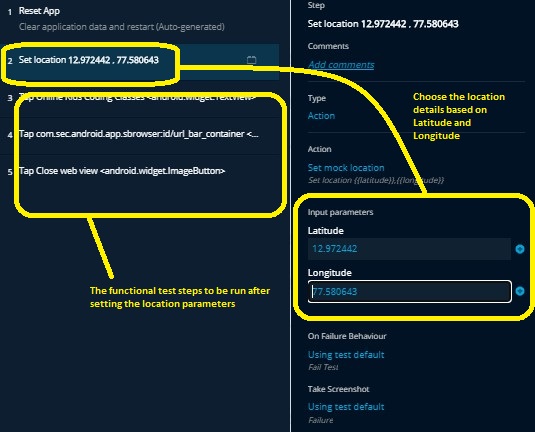This screenshot has width=535, height=432.
Task: Click the Input parameters section label
Action: coord(341,212)
